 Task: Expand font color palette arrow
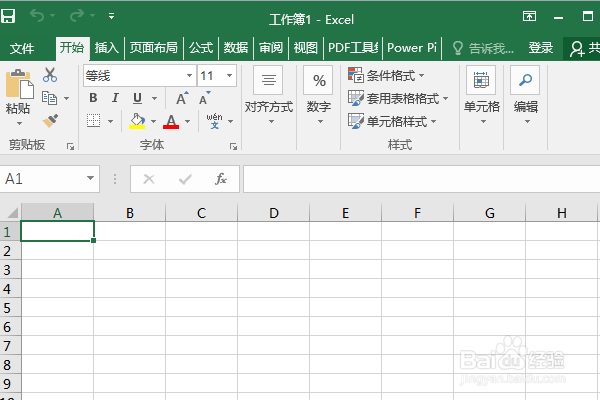pos(188,121)
